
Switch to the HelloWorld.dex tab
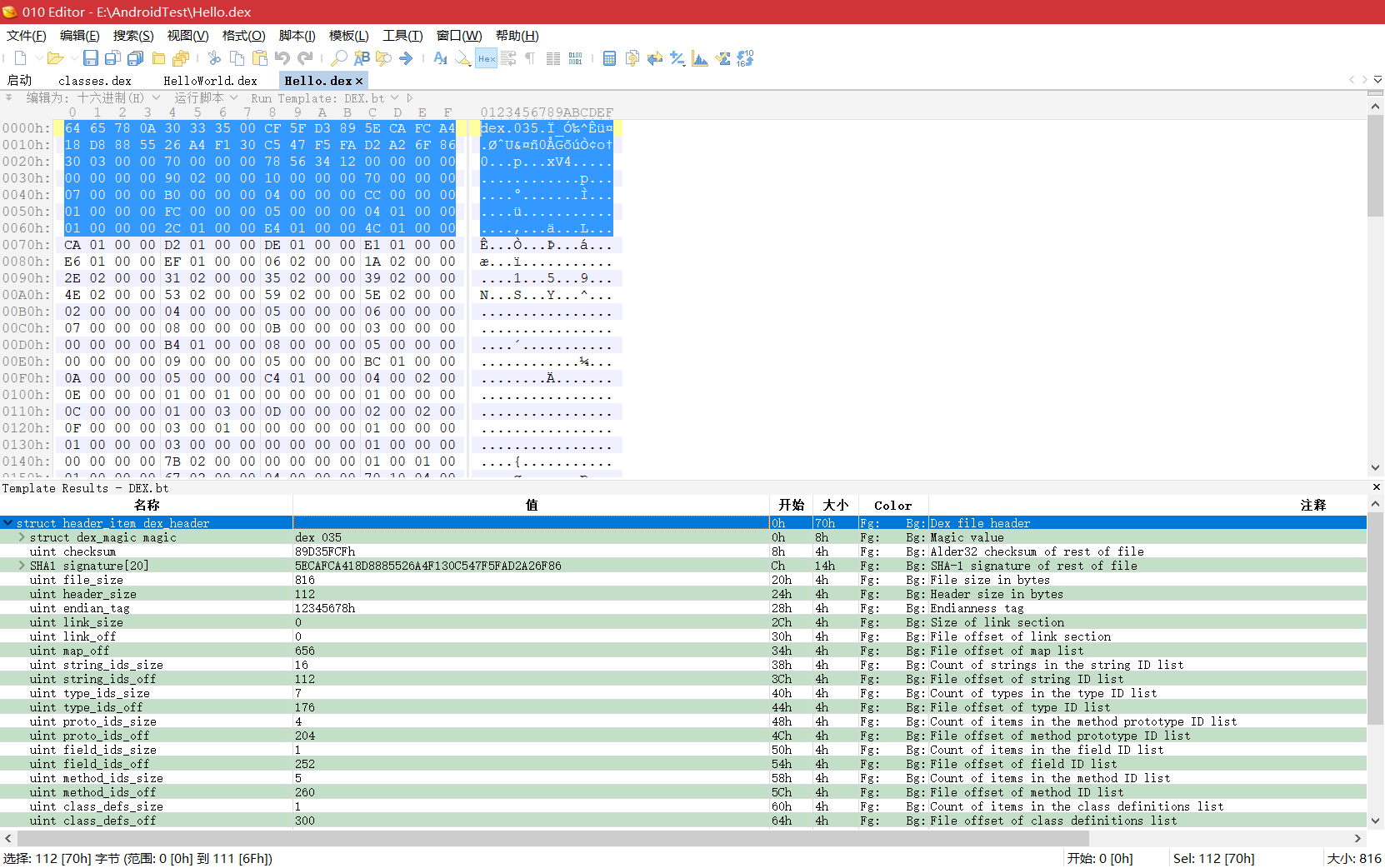coord(210,80)
